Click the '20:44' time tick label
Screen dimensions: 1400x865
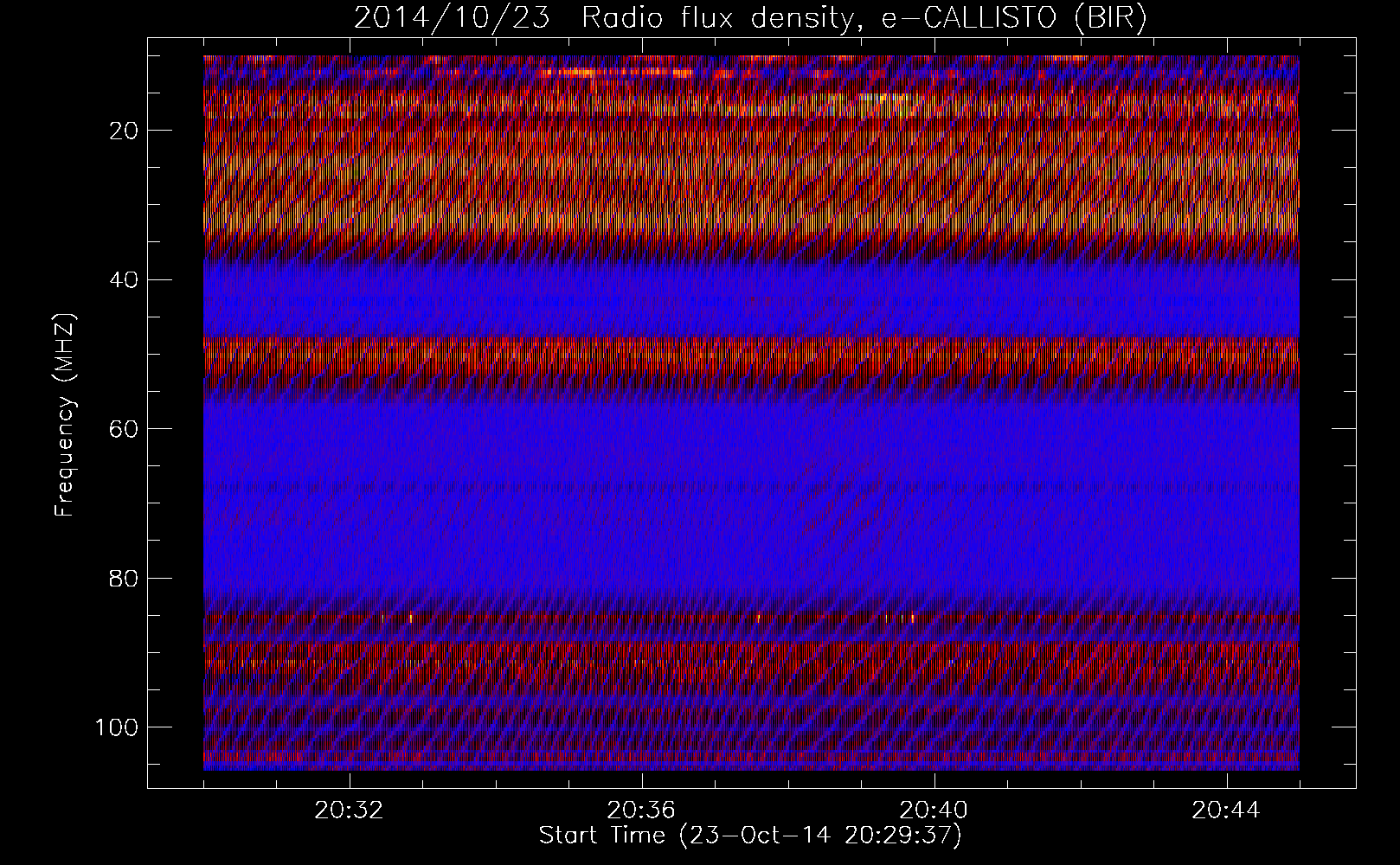coord(1226,811)
